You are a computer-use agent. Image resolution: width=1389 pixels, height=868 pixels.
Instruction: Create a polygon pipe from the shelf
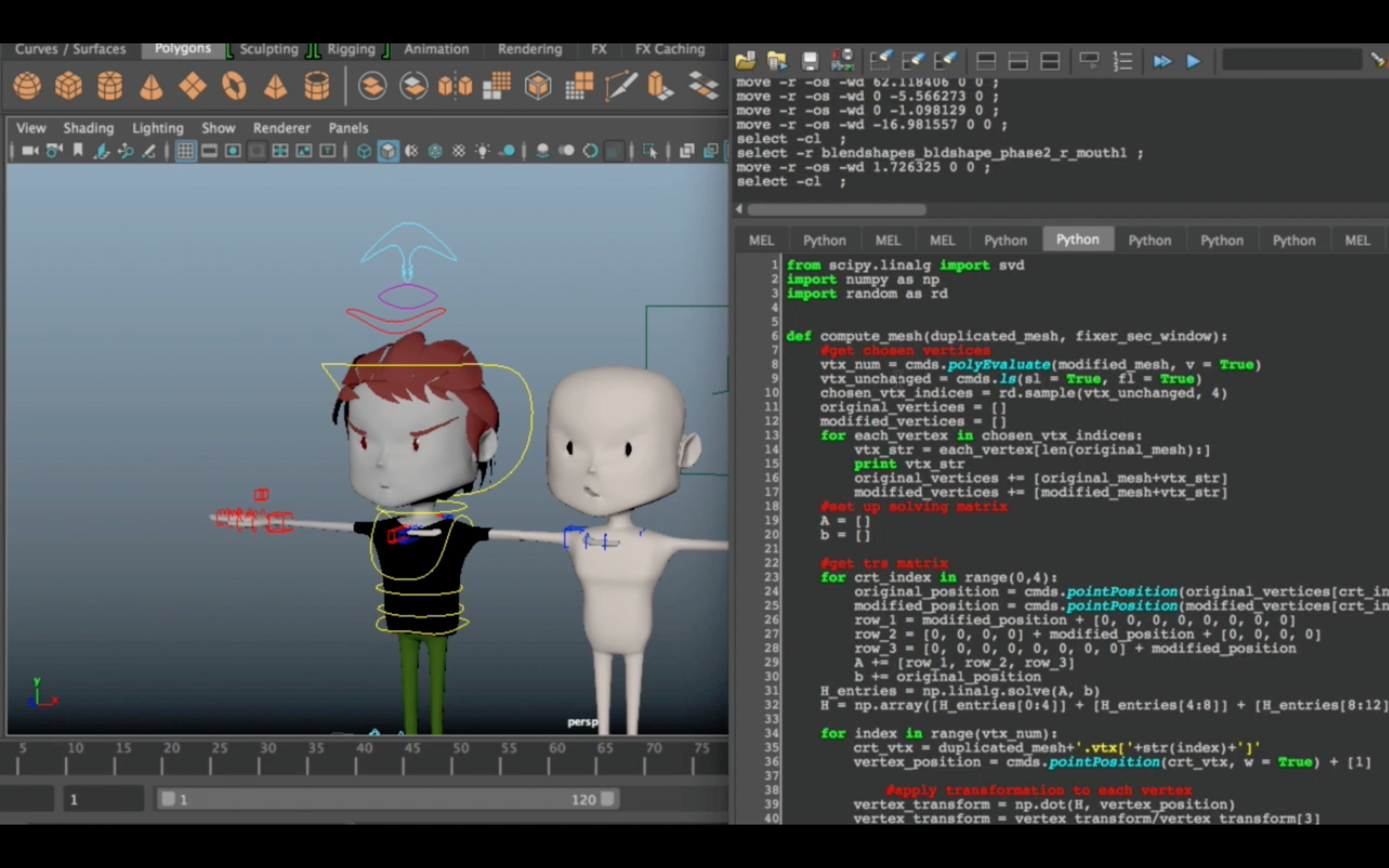[316, 86]
